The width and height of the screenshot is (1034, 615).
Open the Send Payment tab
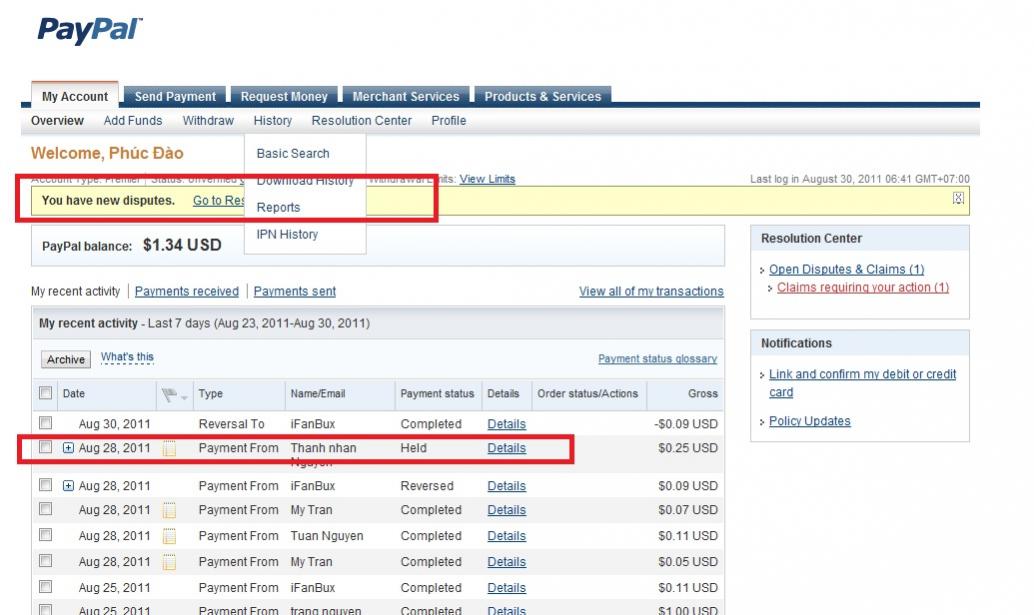[175, 96]
